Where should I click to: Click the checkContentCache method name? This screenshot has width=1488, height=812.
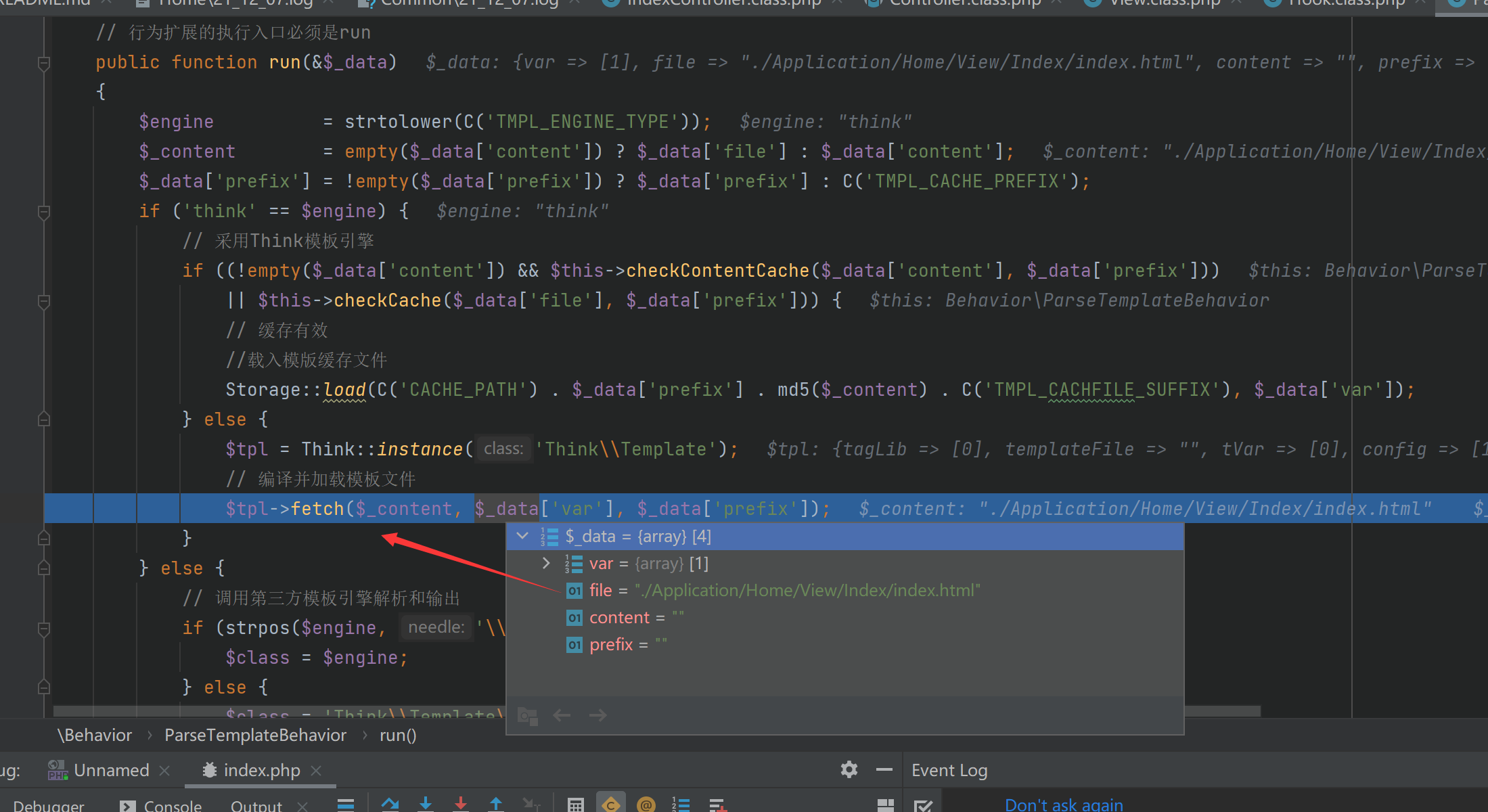click(718, 271)
